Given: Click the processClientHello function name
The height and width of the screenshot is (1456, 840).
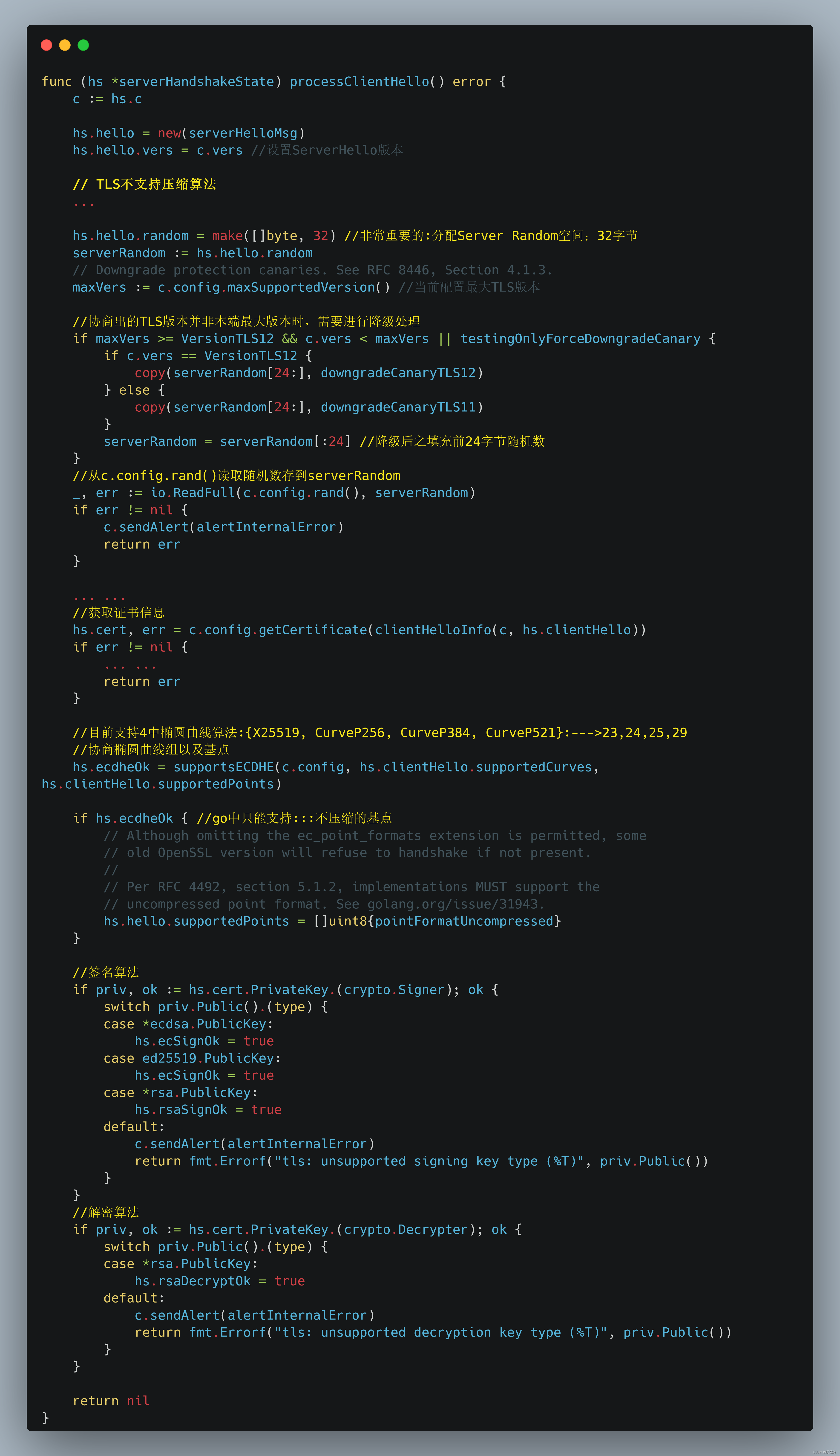Looking at the screenshot, I should pyautogui.click(x=360, y=82).
